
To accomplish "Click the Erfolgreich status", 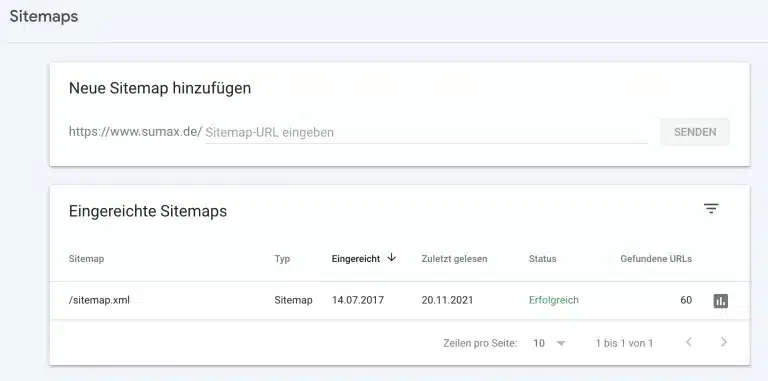I will [x=553, y=300].
